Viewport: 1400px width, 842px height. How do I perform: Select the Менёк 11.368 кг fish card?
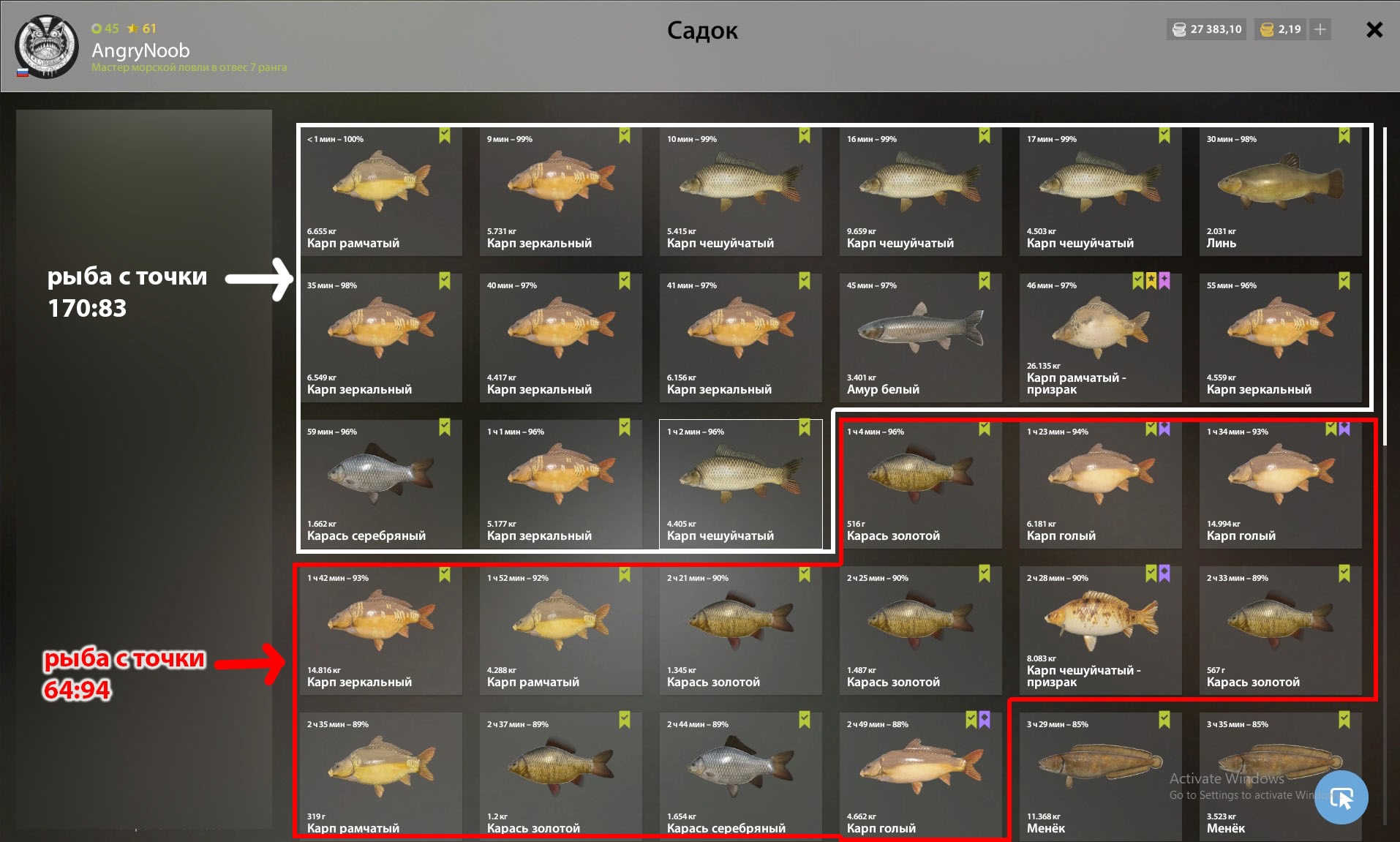1101,775
